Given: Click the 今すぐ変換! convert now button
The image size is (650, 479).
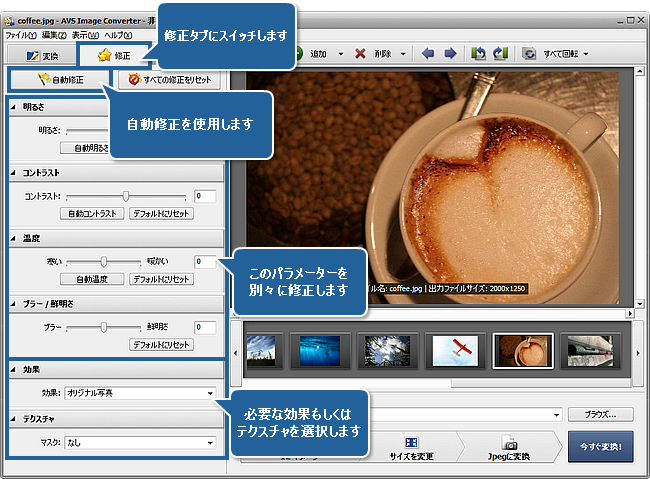Looking at the screenshot, I should [600, 446].
